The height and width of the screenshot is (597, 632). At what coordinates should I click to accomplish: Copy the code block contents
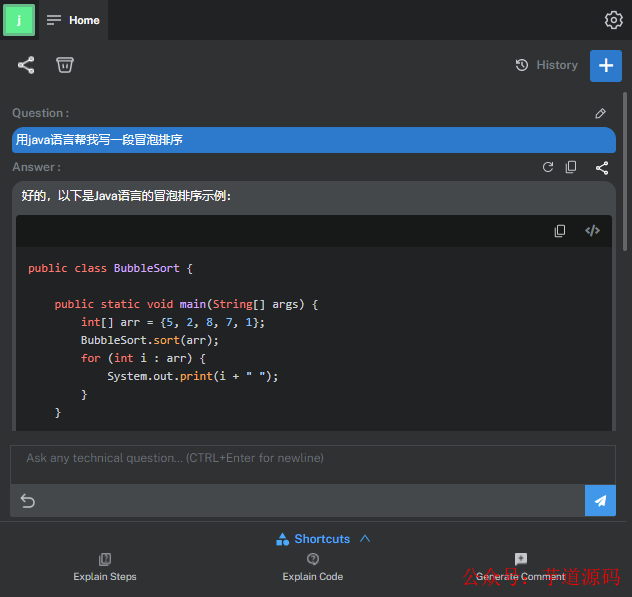[x=560, y=231]
